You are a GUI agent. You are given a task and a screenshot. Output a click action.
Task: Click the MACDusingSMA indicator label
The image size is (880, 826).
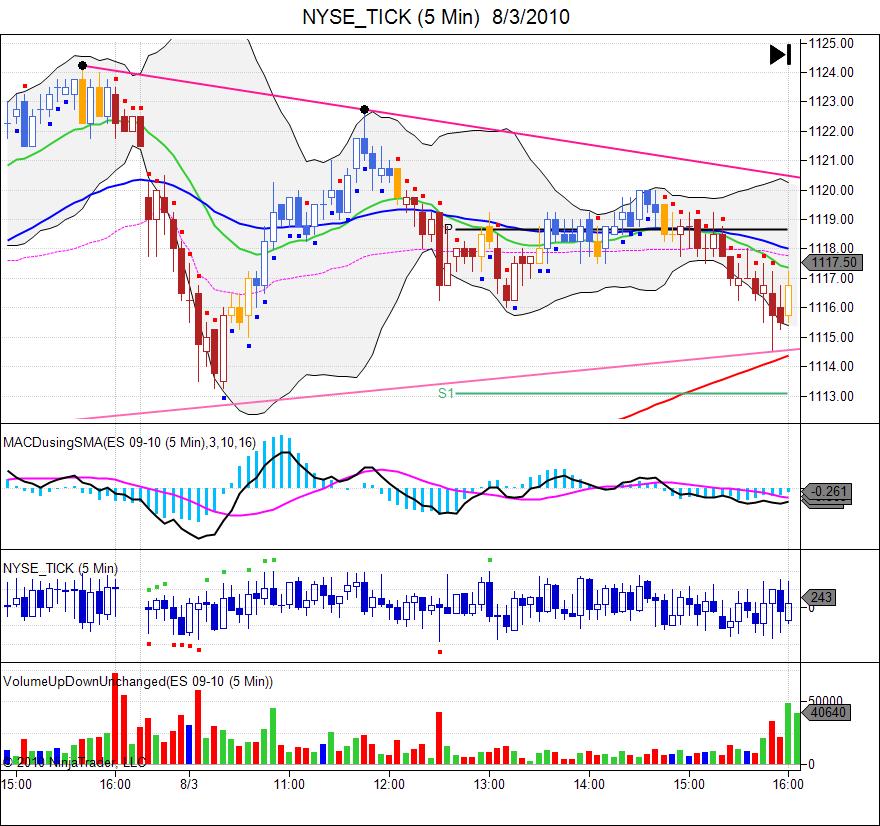tap(130, 443)
